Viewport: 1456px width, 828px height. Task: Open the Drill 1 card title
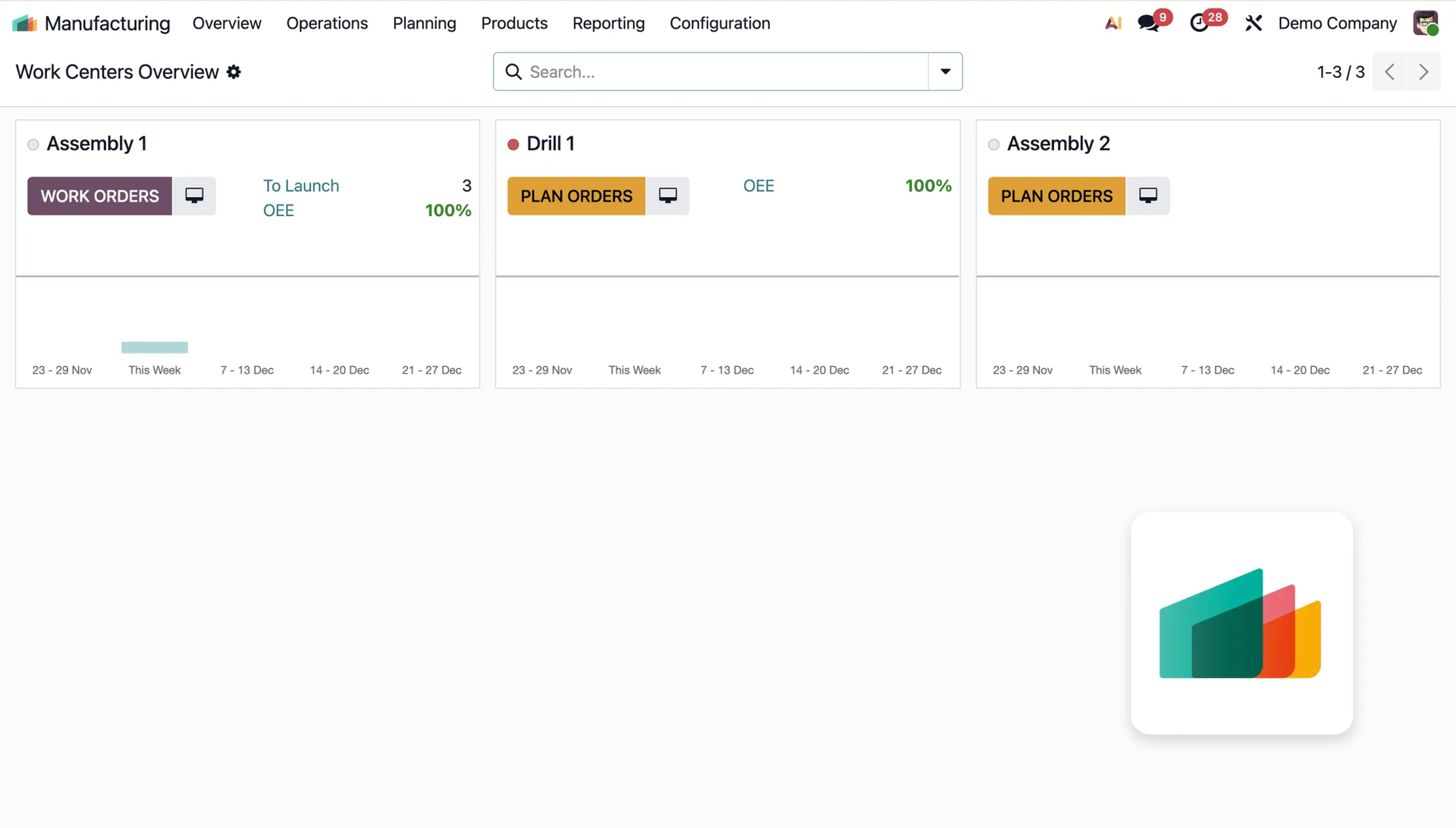click(x=551, y=143)
